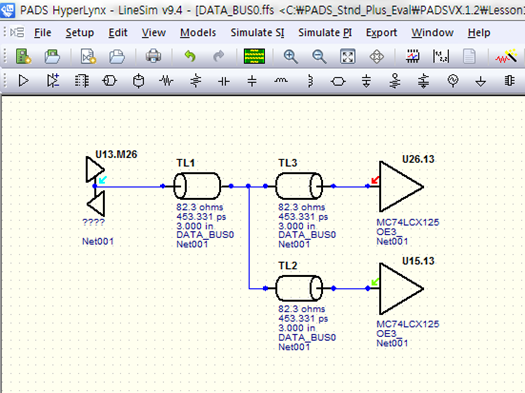
Task: Open the Window menu
Action: coord(433,32)
